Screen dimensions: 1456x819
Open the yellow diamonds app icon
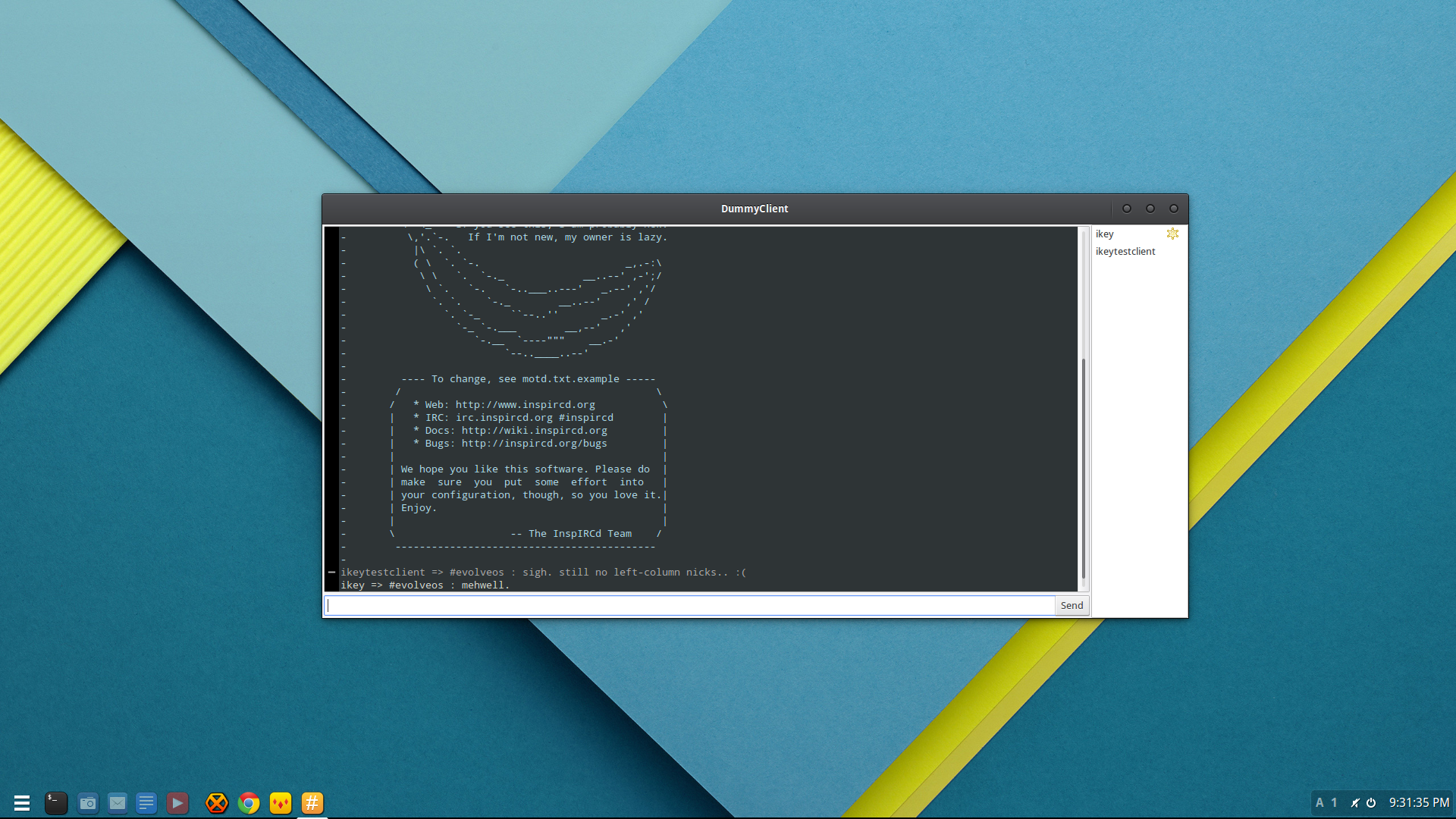[281, 802]
